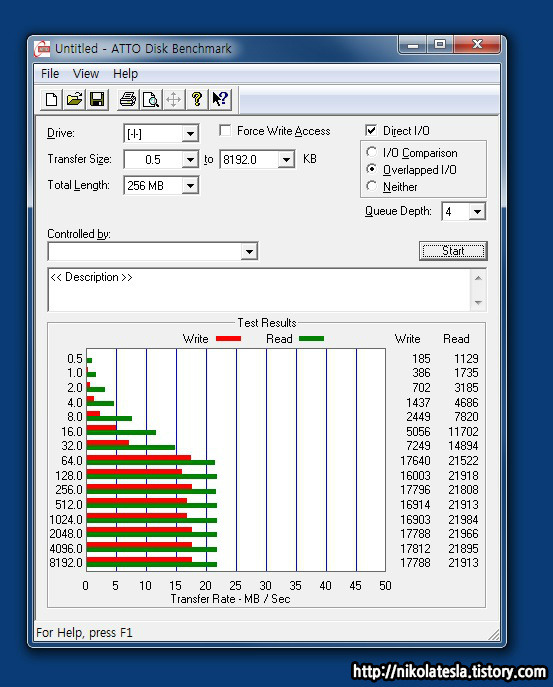Click the Start button
553x687 pixels.
click(453, 251)
